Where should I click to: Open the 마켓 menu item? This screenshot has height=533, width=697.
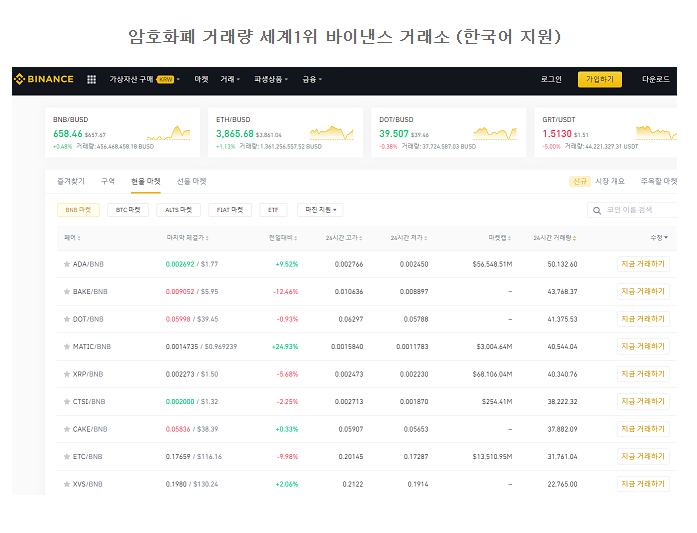tap(201, 79)
